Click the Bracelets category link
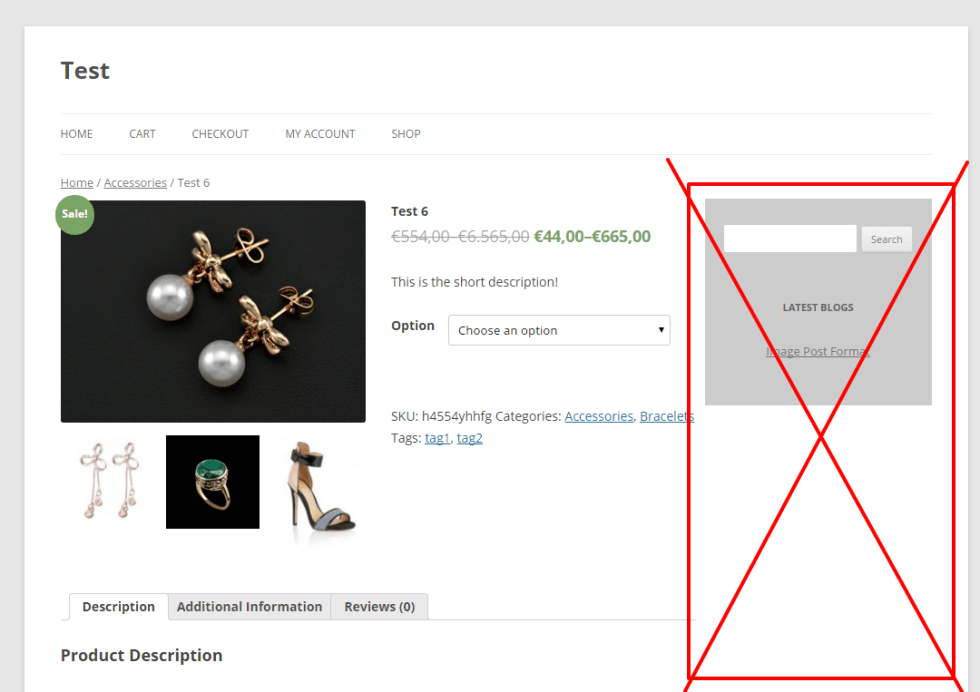 pos(667,416)
